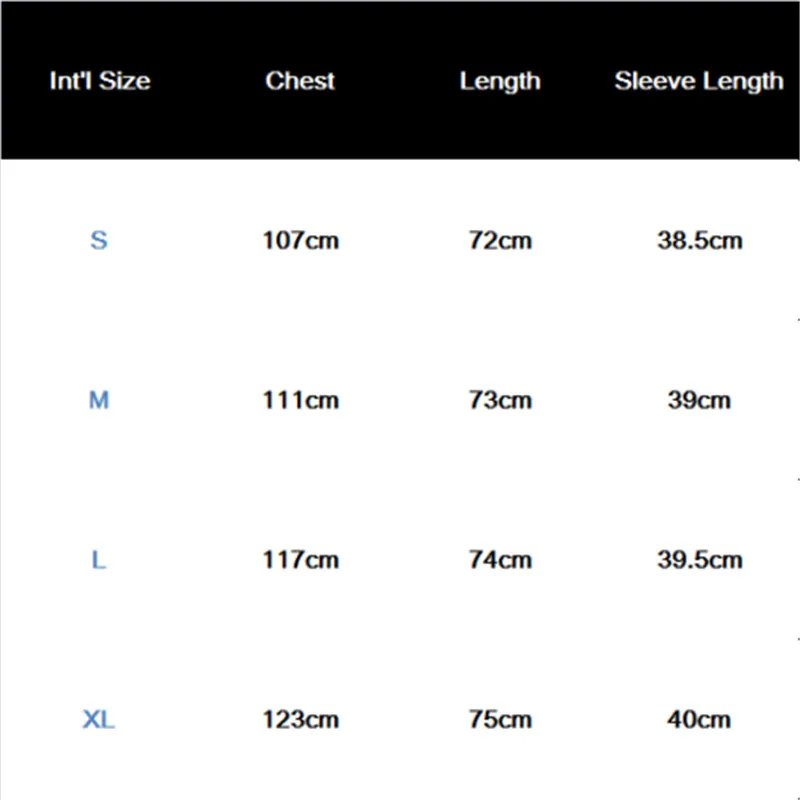Select the 123cm chest value

(x=300, y=719)
